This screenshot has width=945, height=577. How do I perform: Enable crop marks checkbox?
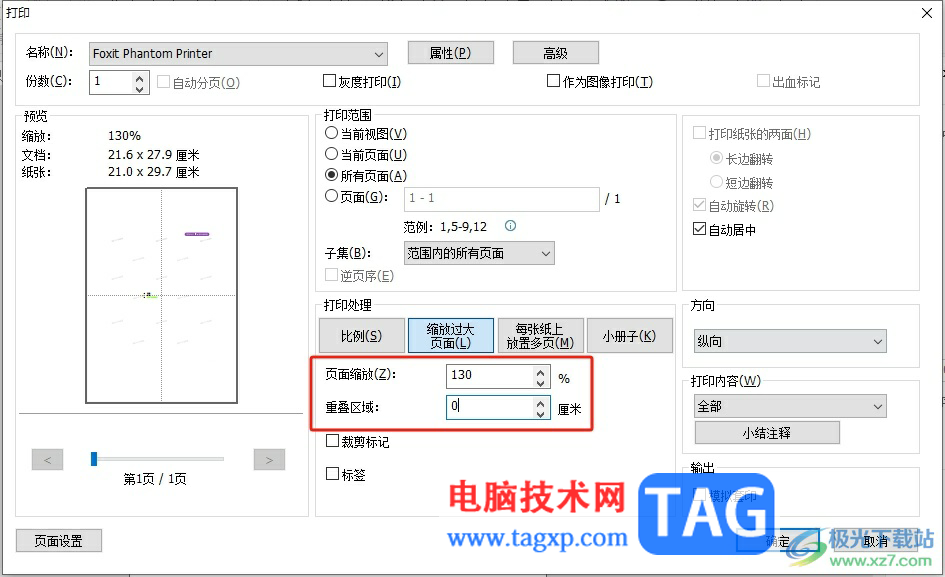click(332, 441)
